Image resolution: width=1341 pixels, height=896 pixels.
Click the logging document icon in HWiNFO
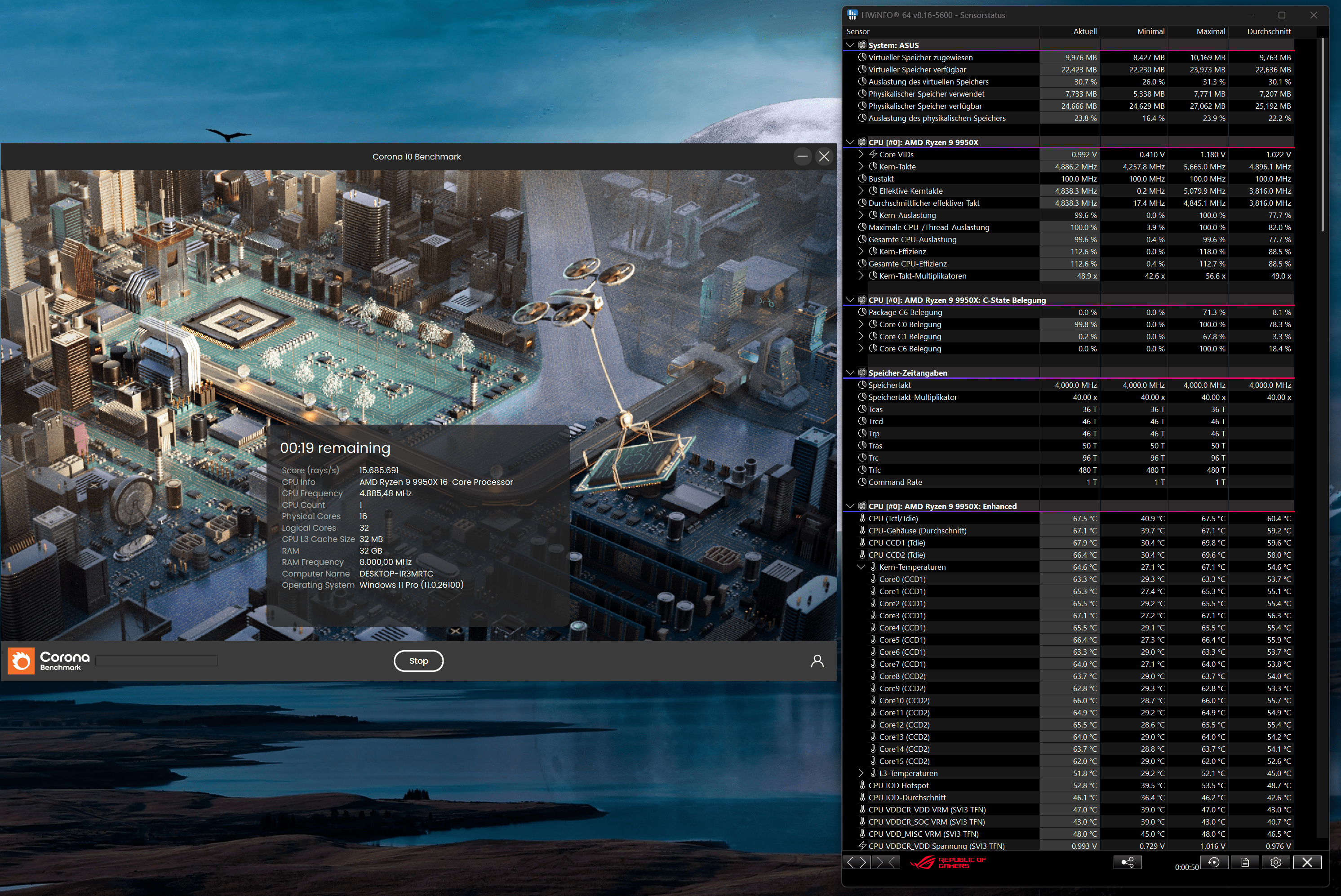1245,862
